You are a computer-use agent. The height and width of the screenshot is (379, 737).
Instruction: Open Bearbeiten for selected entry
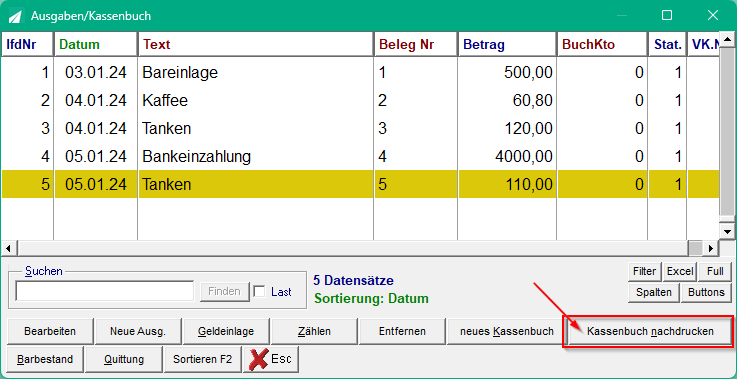(x=50, y=332)
